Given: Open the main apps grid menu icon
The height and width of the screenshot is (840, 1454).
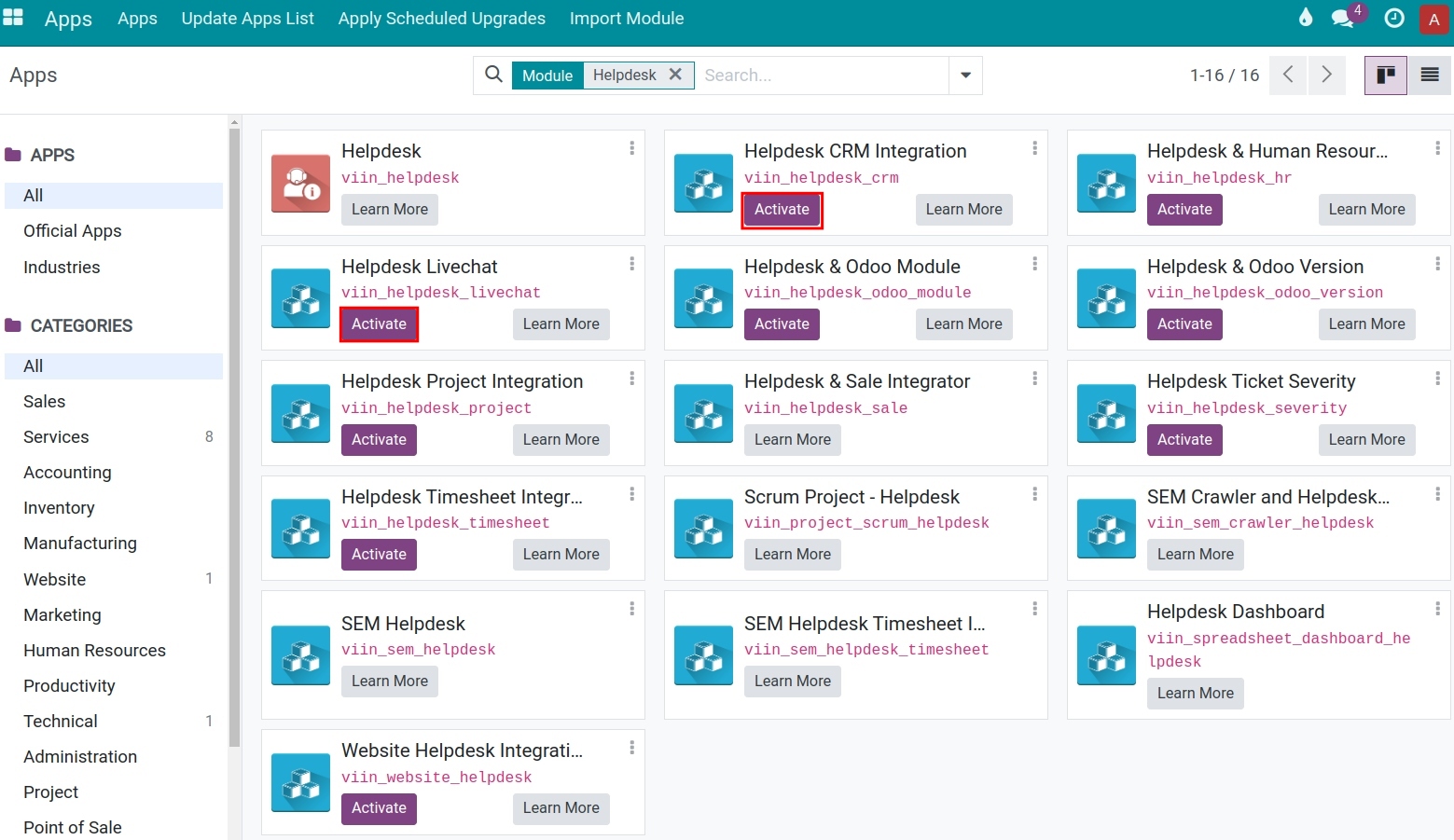Looking at the screenshot, I should pos(13,18).
